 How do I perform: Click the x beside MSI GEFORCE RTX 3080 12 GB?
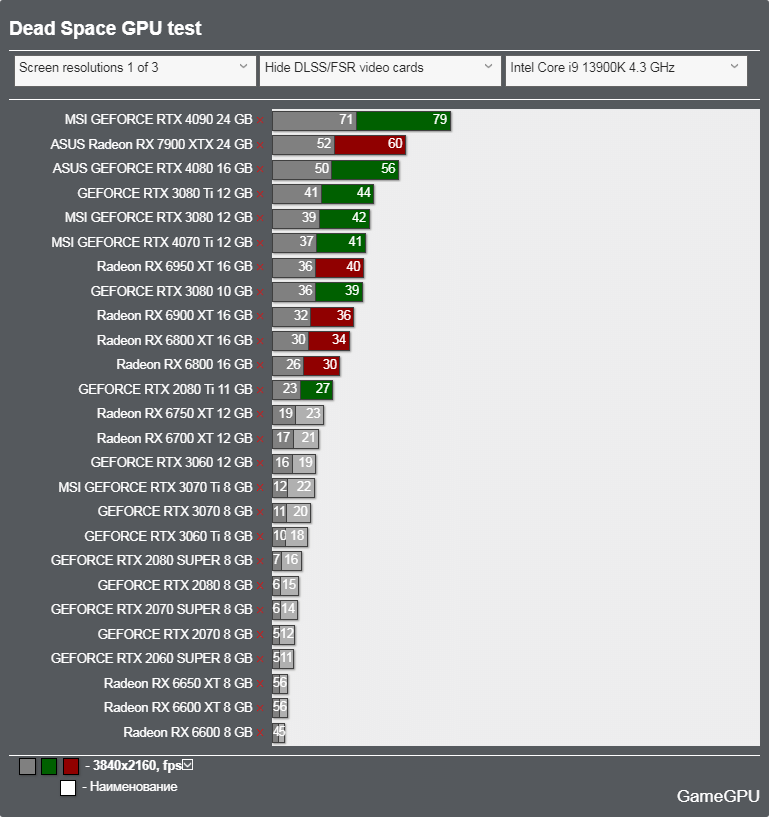(x=260, y=218)
